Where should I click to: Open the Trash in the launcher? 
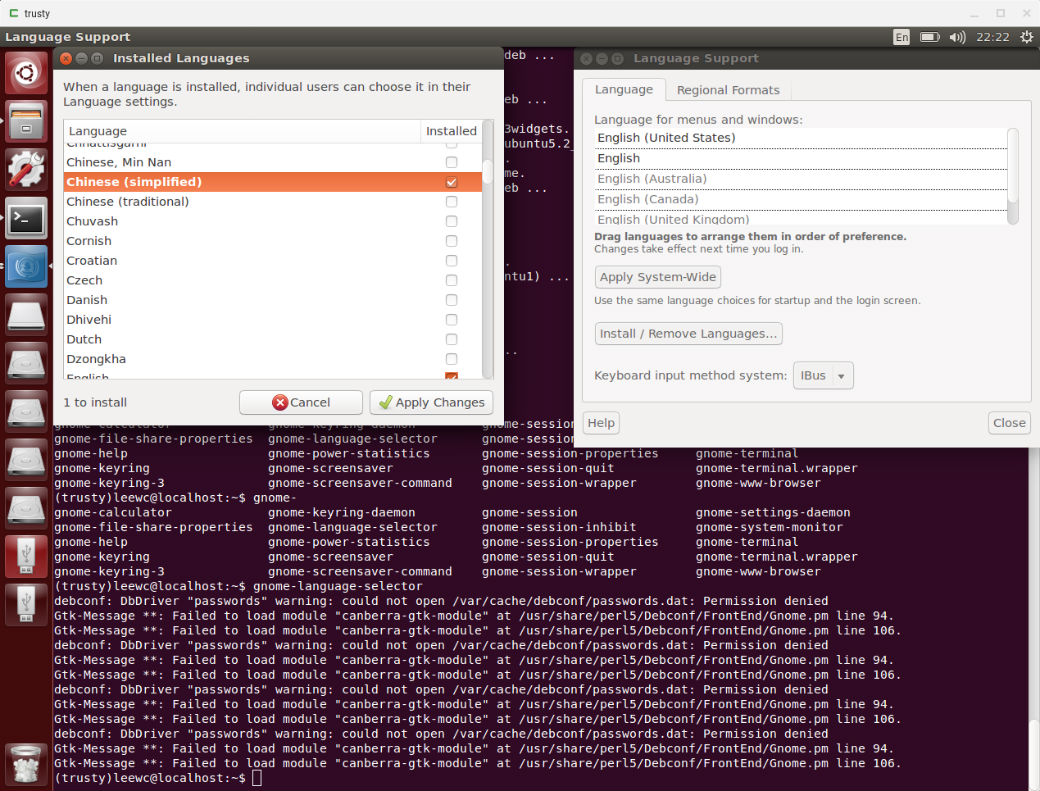pos(26,763)
